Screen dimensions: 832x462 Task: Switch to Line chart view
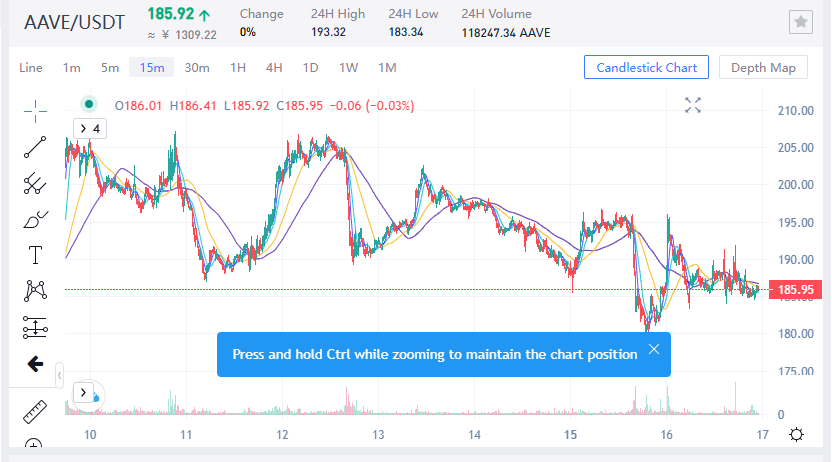click(x=31, y=68)
